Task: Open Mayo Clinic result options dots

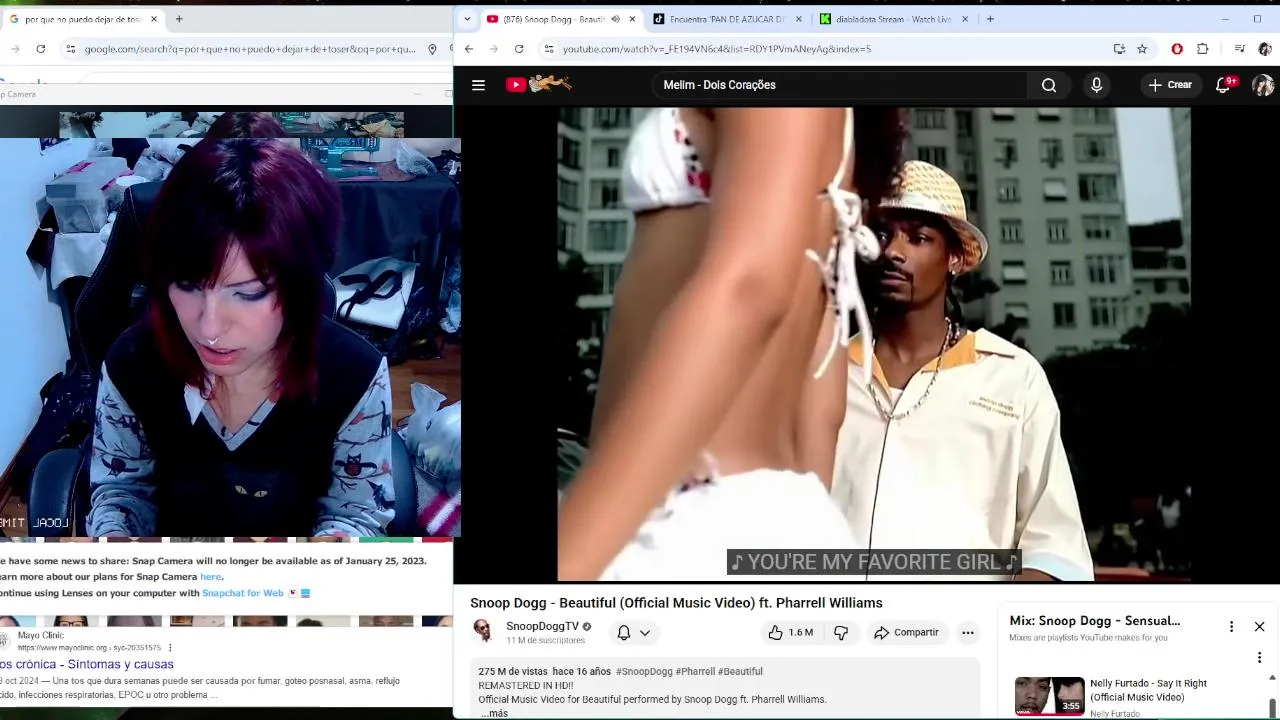Action: (x=170, y=647)
